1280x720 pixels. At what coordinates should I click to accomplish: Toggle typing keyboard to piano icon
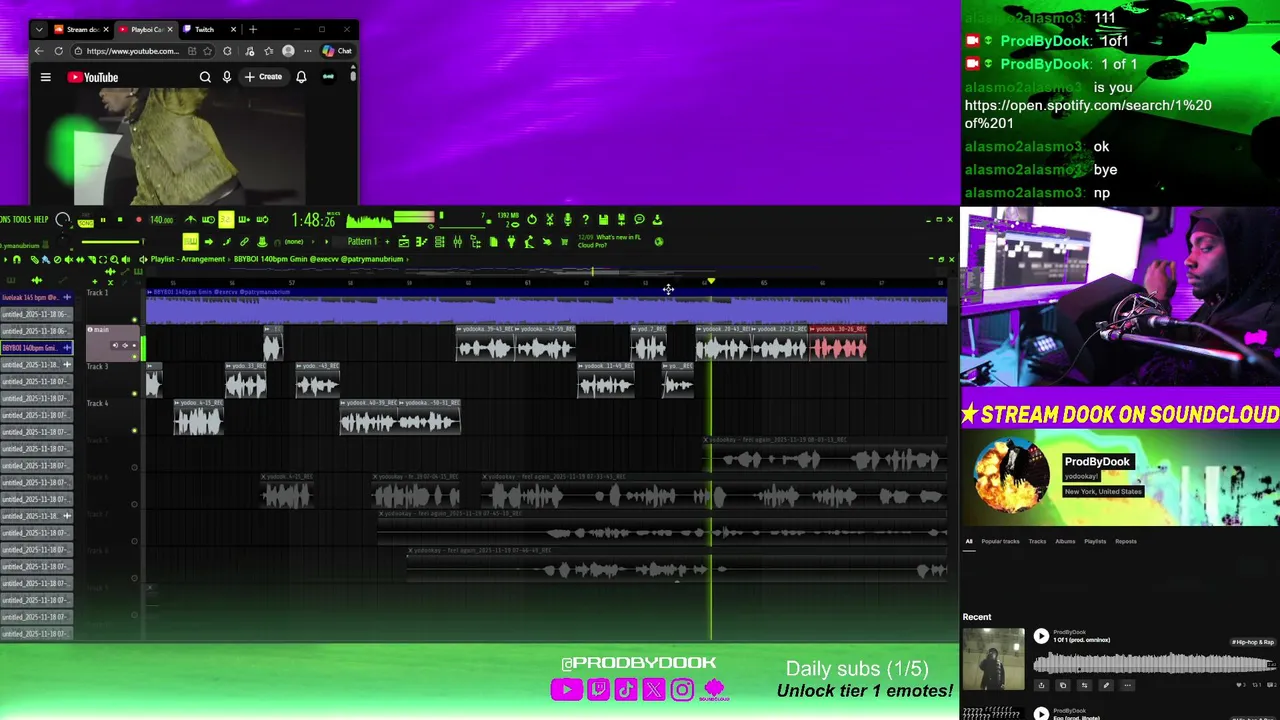[x=191, y=242]
